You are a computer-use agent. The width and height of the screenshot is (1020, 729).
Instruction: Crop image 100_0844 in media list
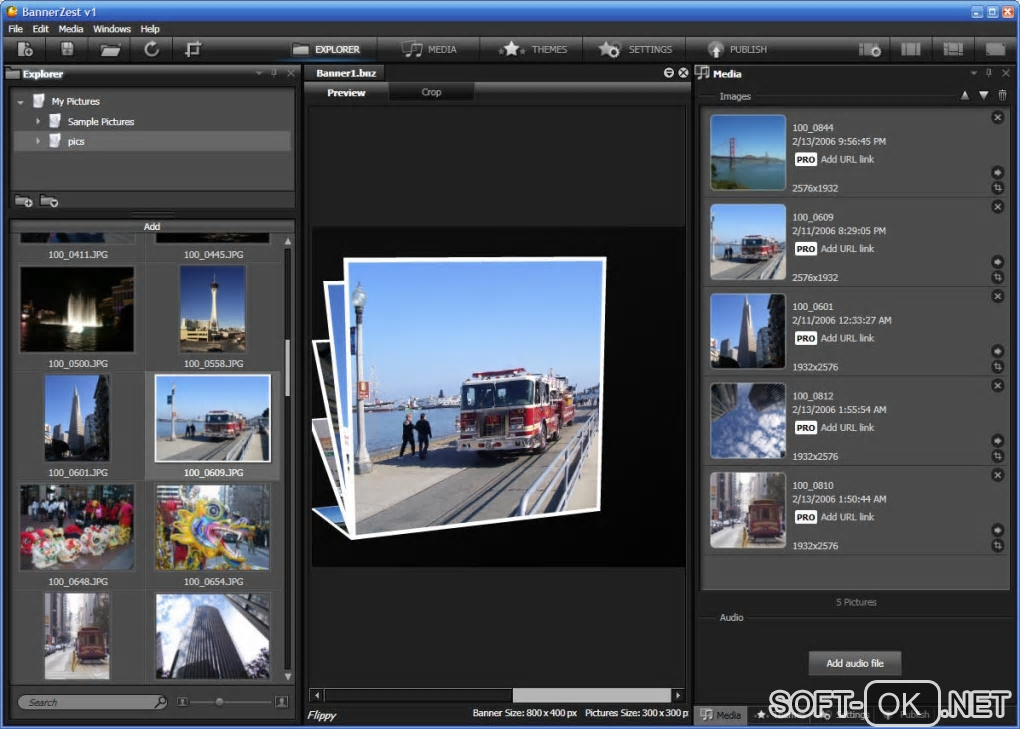click(x=997, y=188)
